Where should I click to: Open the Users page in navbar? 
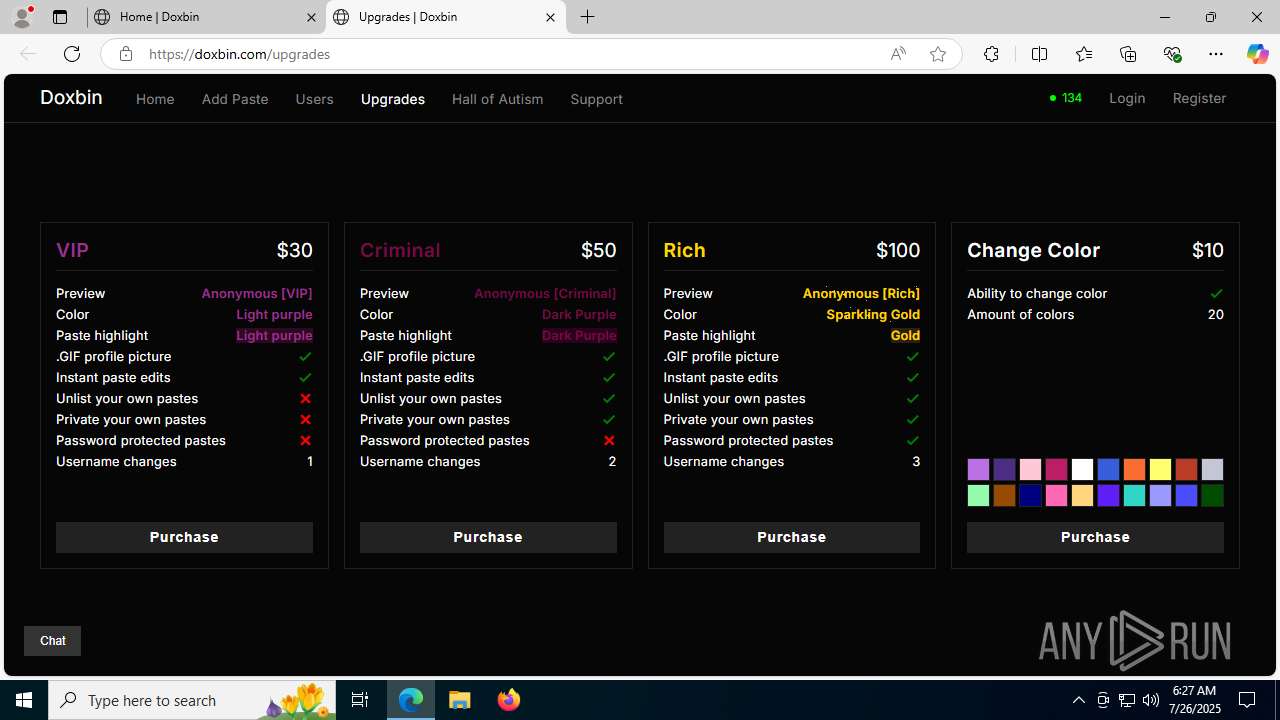point(314,99)
